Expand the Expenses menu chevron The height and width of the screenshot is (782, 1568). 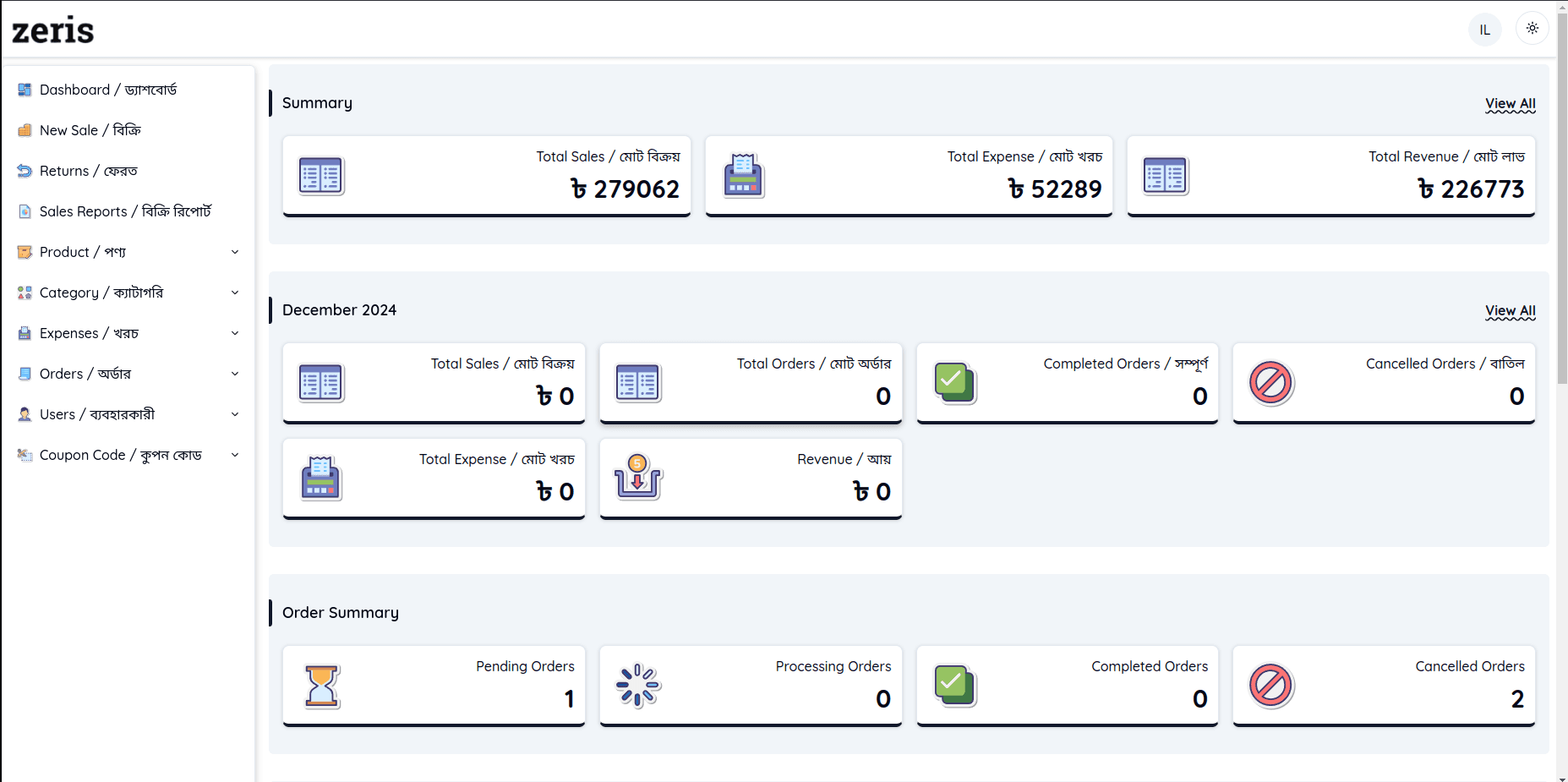coord(235,333)
